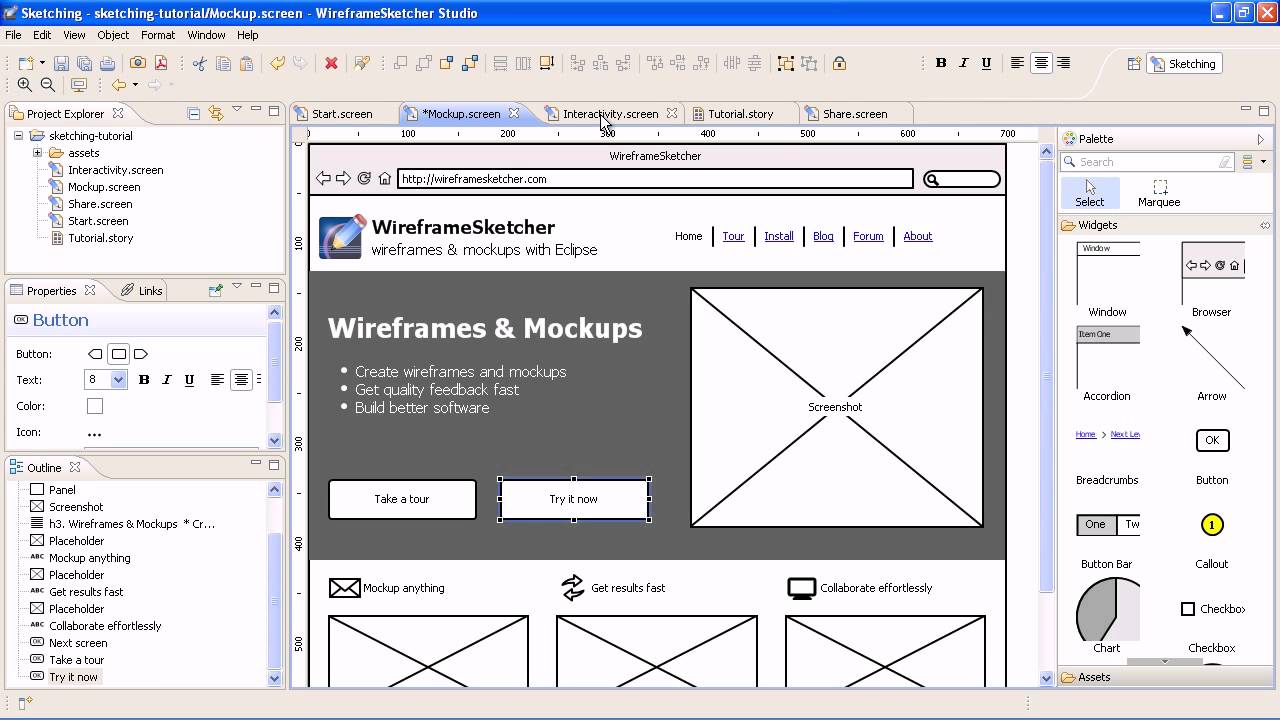
Task: Toggle align left in the main toolbar
Action: point(1017,63)
